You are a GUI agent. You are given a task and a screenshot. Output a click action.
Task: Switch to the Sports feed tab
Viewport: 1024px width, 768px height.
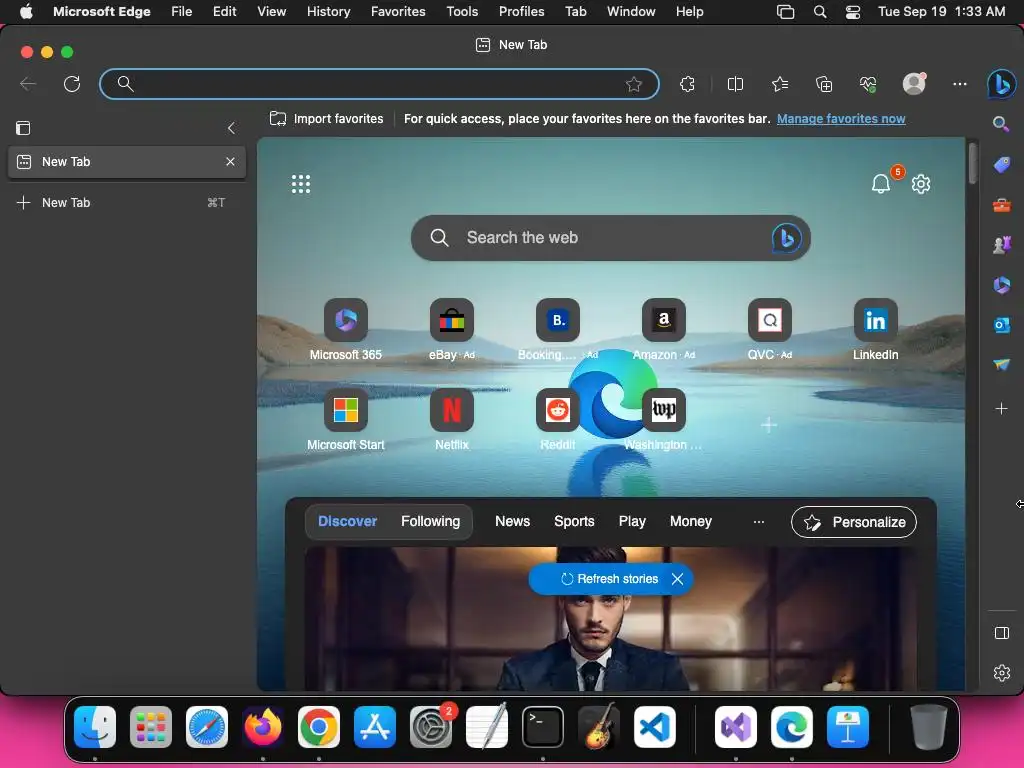coord(574,521)
